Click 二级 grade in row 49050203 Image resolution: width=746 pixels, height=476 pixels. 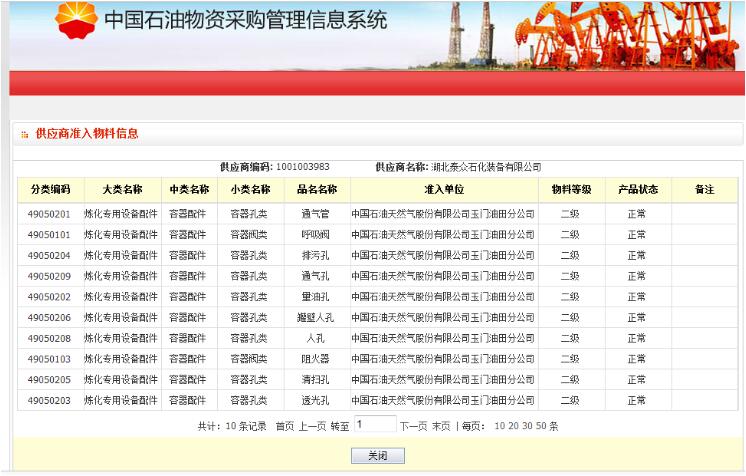click(570, 400)
